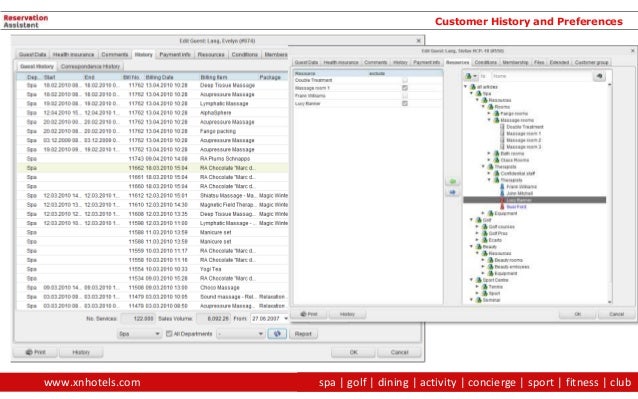Expand the Golf courses tree node

tap(477, 227)
